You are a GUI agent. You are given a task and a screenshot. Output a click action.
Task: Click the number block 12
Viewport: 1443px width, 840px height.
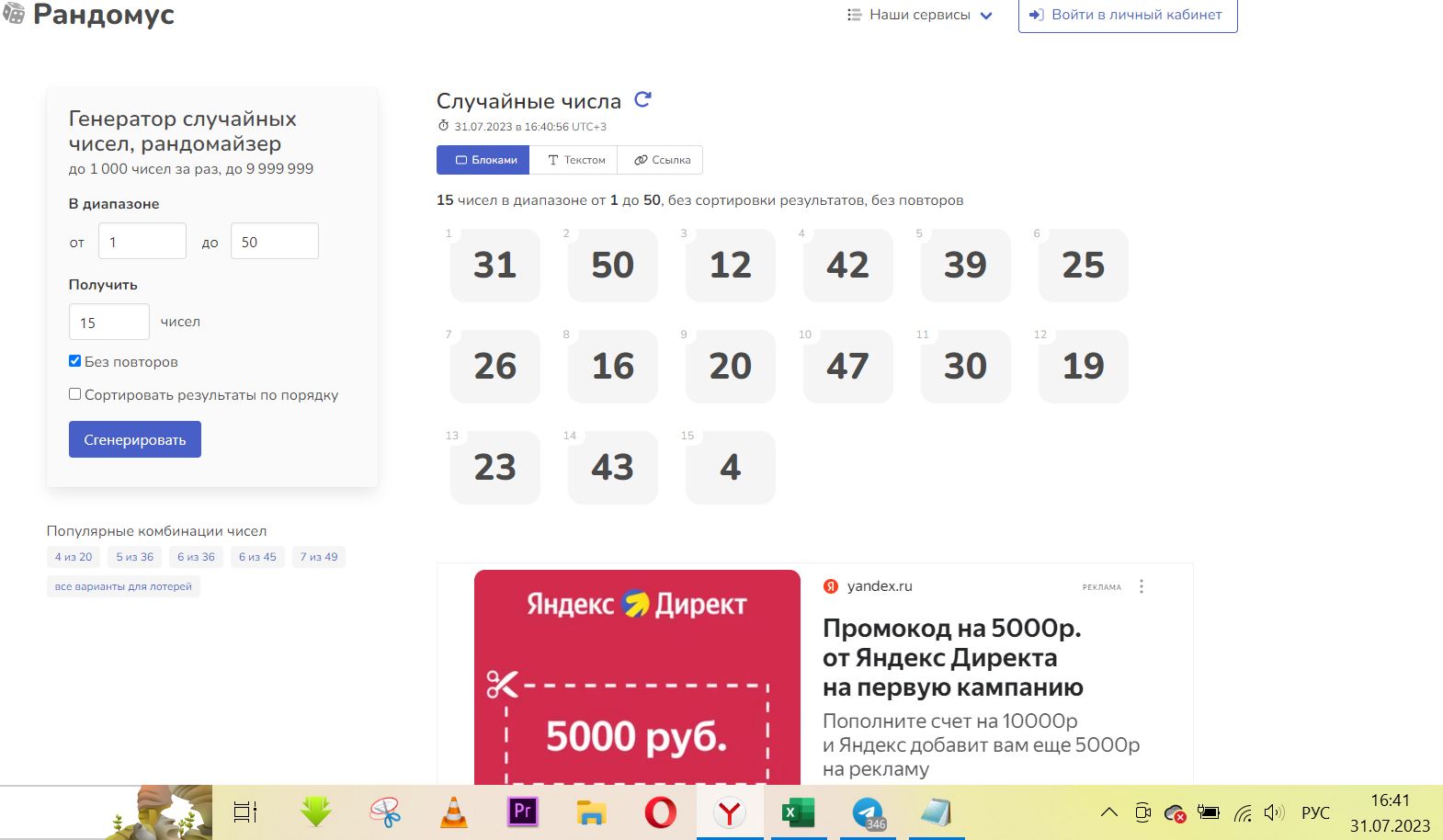click(x=731, y=265)
